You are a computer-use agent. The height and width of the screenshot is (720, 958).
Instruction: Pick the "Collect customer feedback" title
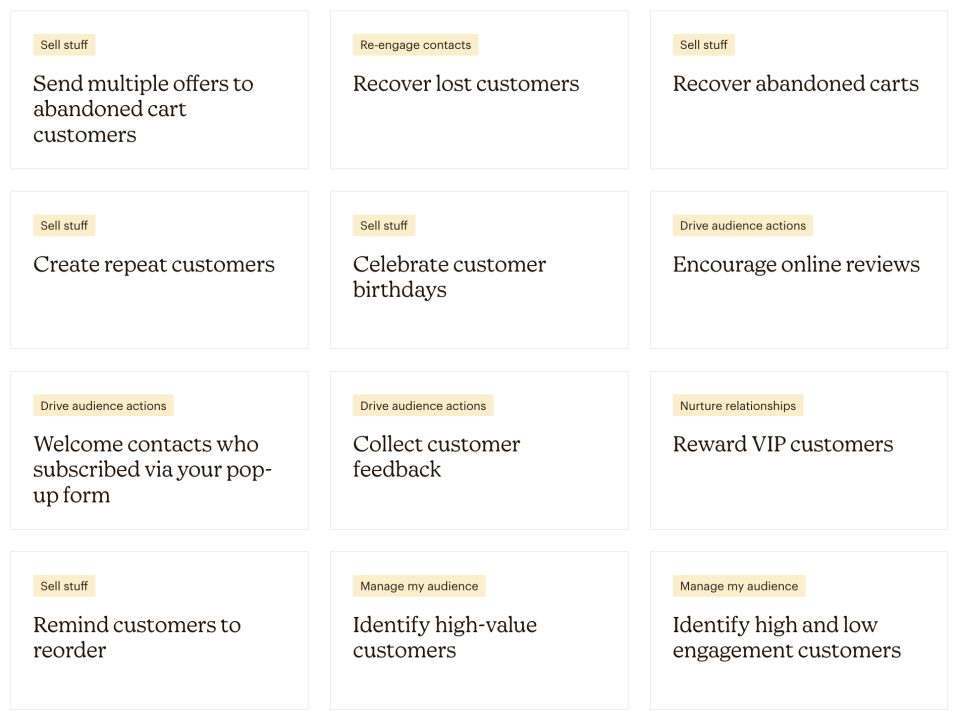[436, 457]
